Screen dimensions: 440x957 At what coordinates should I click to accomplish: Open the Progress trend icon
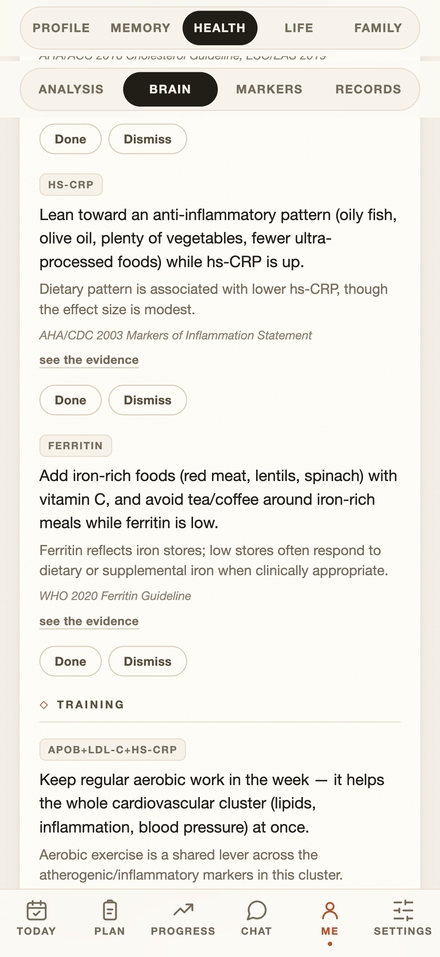[x=183, y=910]
